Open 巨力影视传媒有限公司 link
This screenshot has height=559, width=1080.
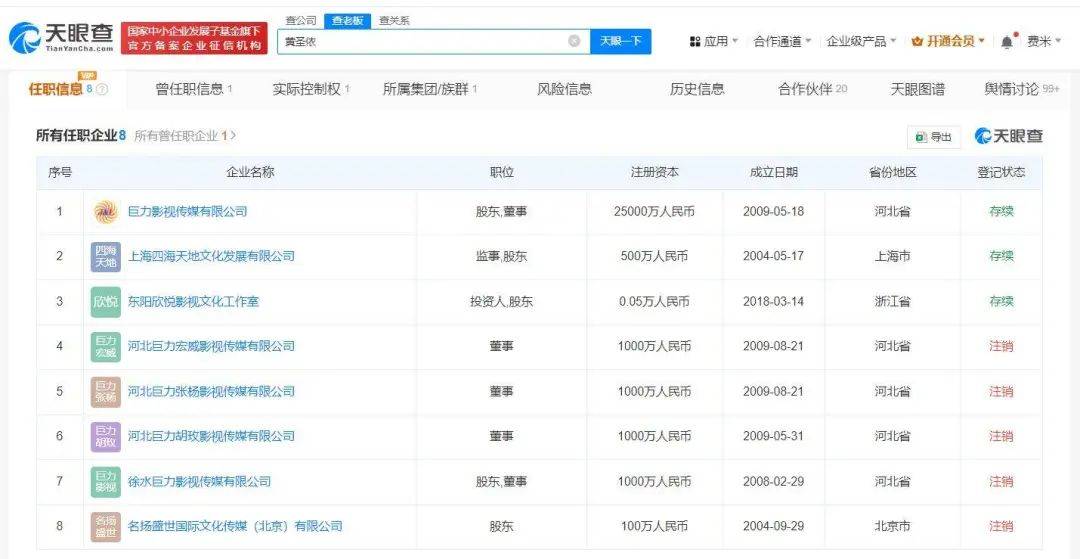[x=187, y=211]
